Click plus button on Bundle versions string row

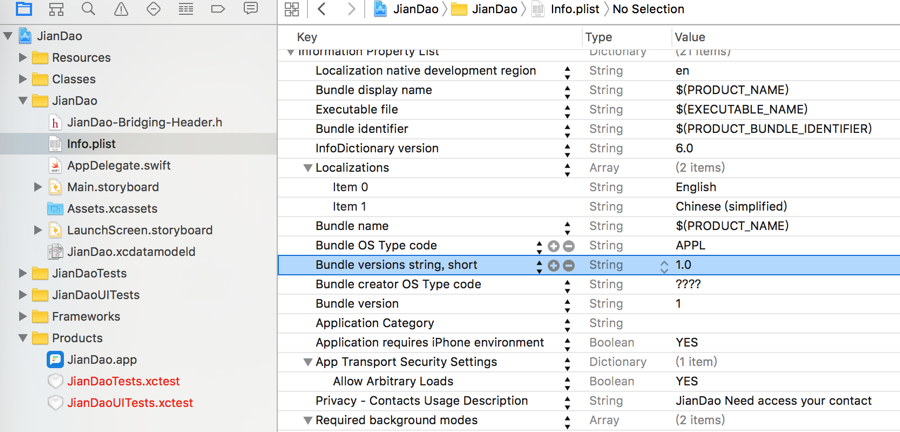(553, 265)
